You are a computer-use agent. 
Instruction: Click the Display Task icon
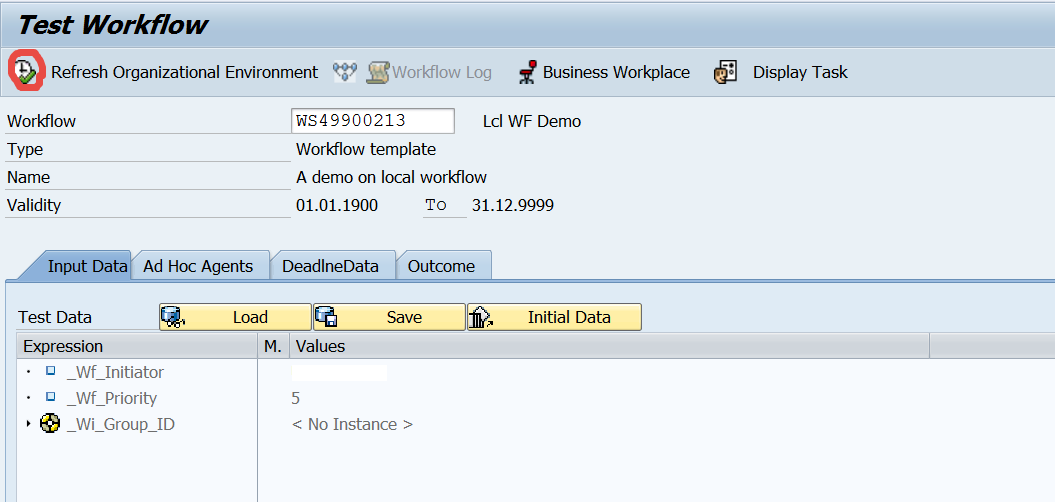pyautogui.click(x=725, y=72)
